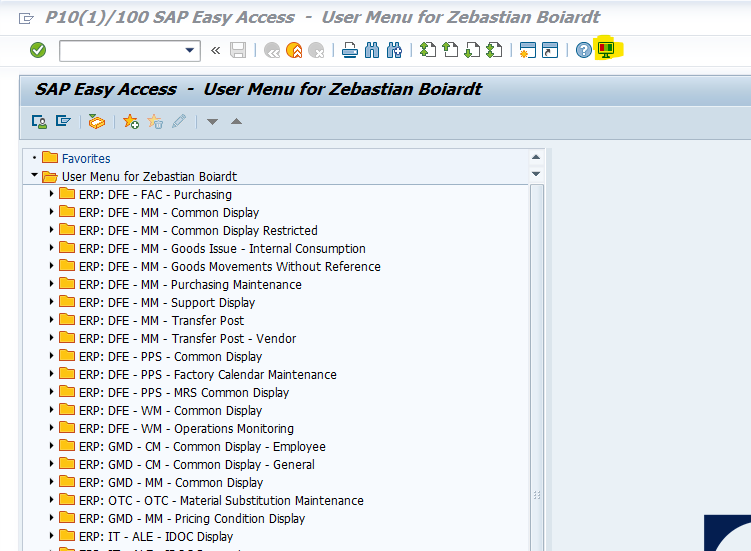Go to Previous Page icon
The height and width of the screenshot is (551, 751).
pyautogui.click(x=450, y=50)
